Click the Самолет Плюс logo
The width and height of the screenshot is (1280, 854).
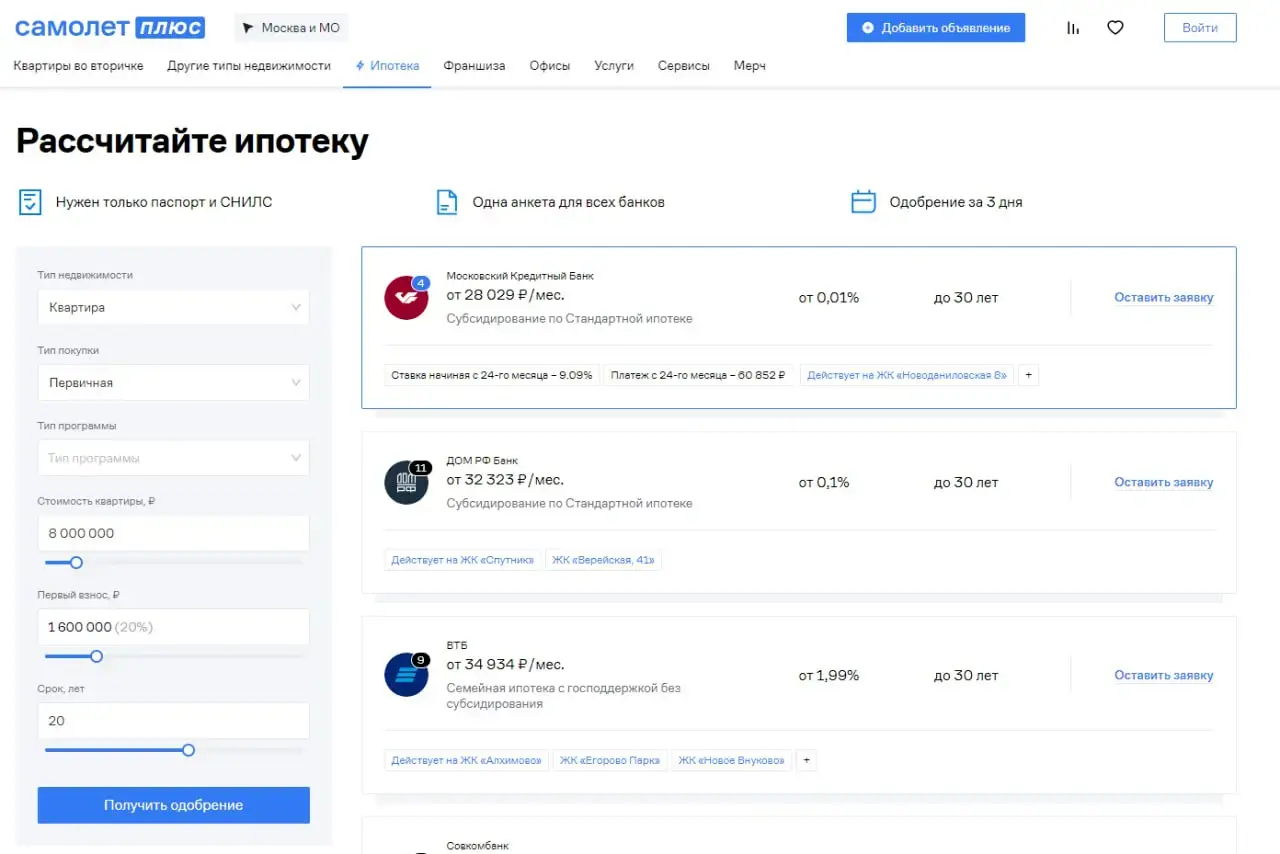[110, 27]
